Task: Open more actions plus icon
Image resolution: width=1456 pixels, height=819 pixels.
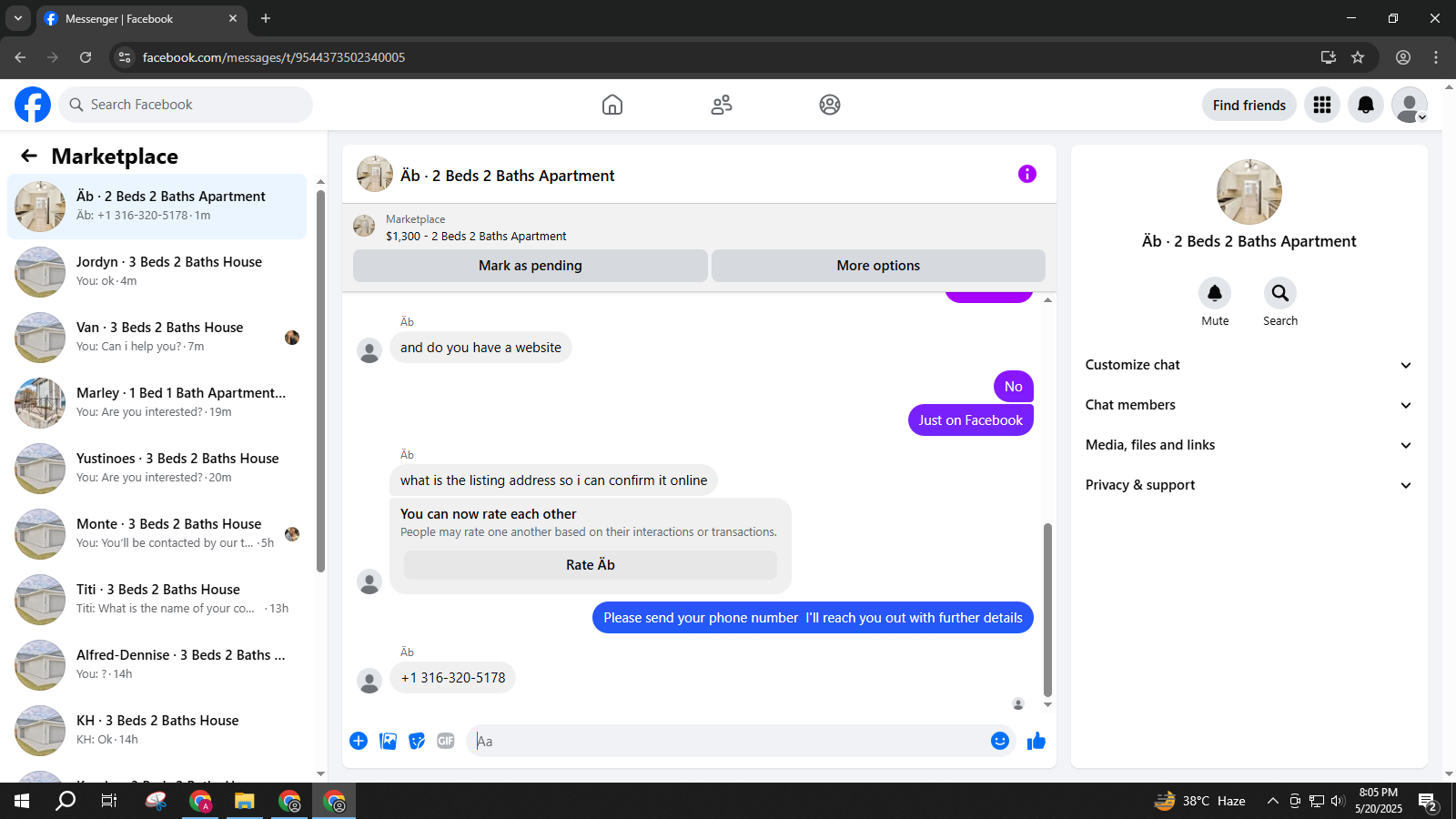Action: coord(359,741)
